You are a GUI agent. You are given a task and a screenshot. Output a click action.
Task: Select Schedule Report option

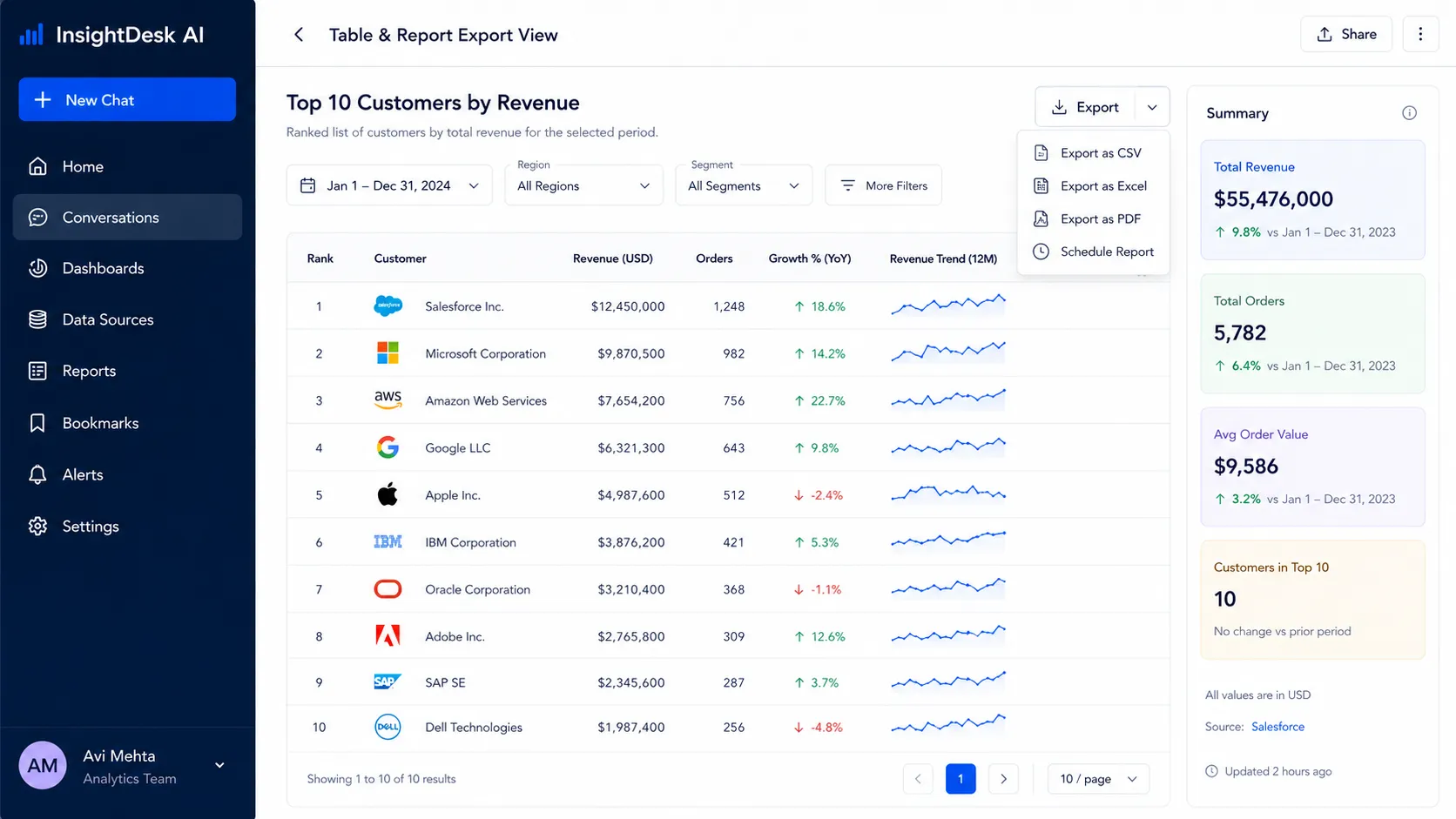(1093, 252)
